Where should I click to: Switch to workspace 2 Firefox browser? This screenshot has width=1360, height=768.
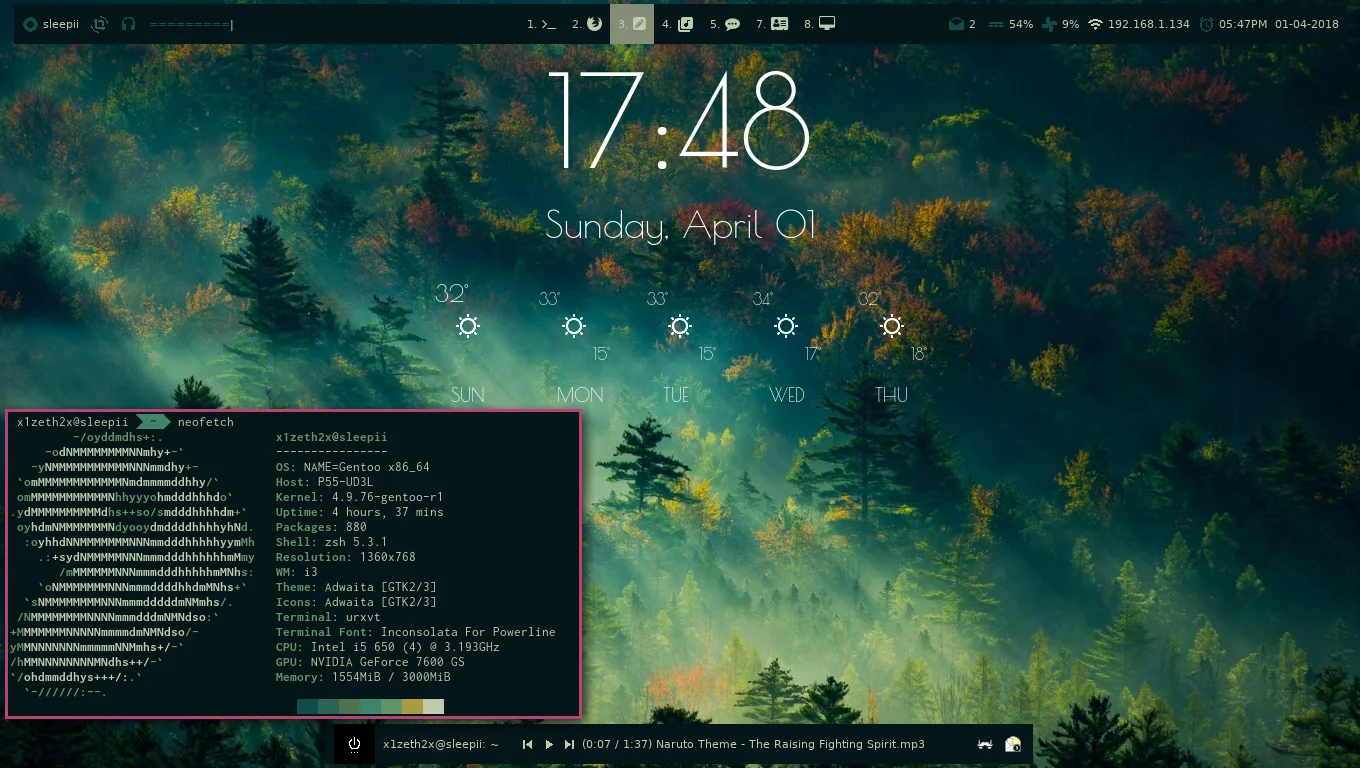point(587,23)
